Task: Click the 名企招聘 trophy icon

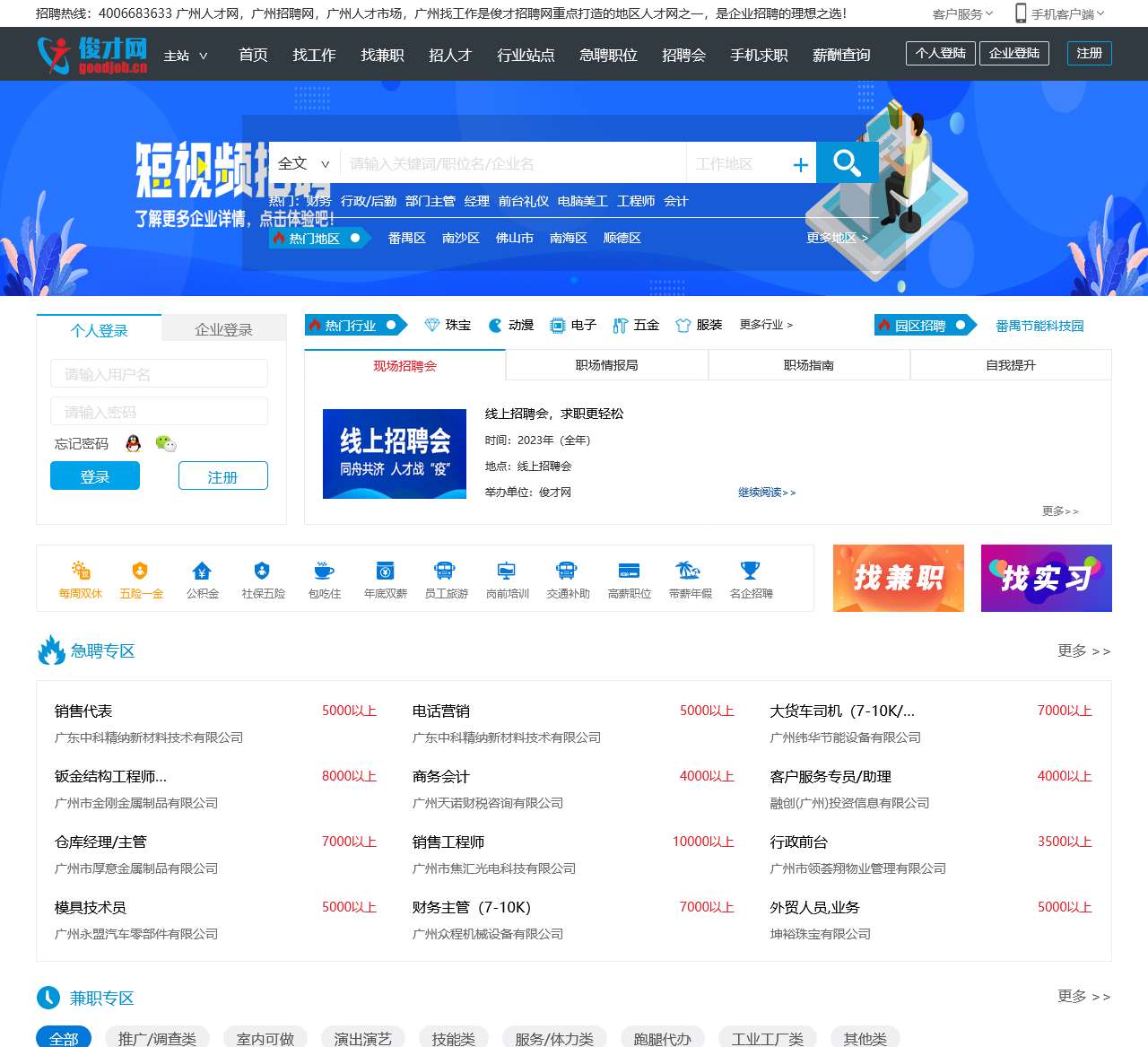Action: click(750, 571)
